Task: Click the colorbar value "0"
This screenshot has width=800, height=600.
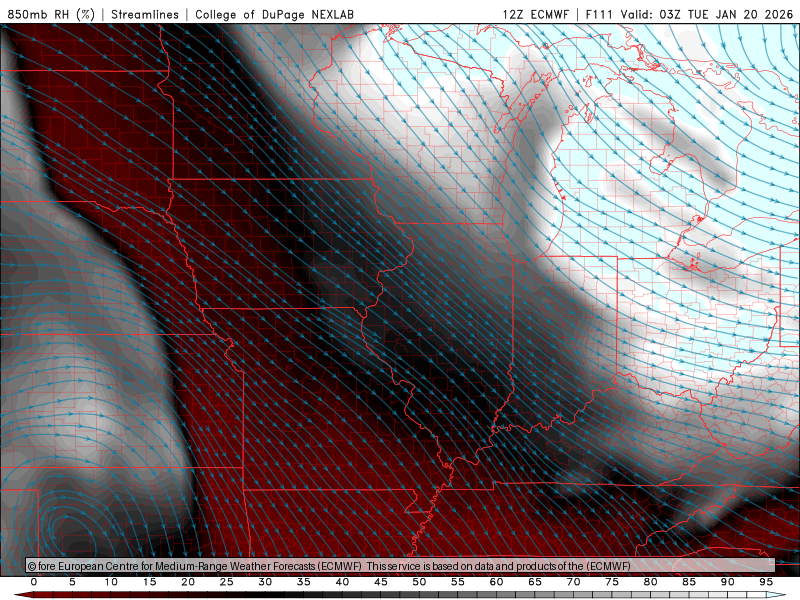Action: pyautogui.click(x=34, y=582)
